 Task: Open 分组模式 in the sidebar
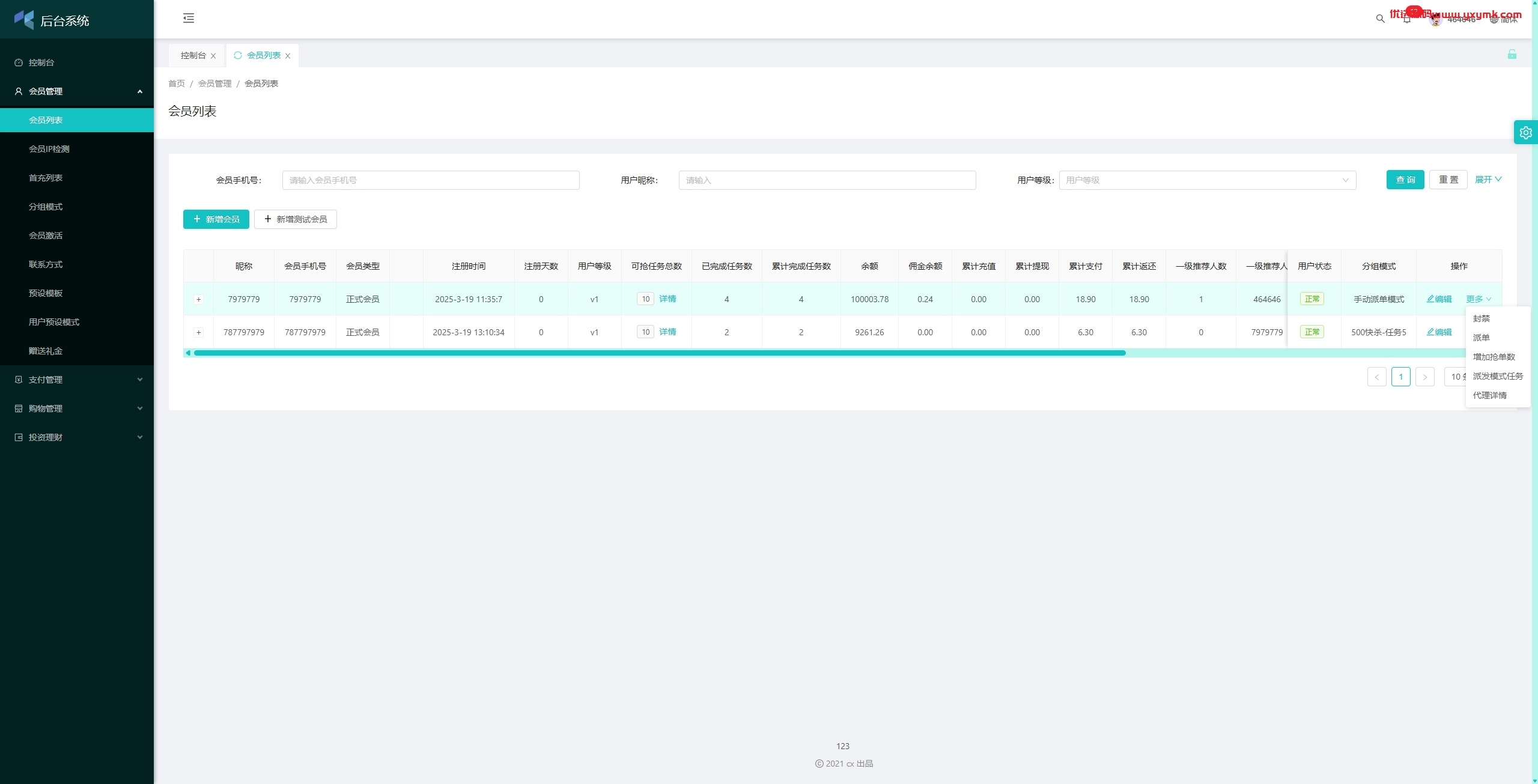click(77, 207)
